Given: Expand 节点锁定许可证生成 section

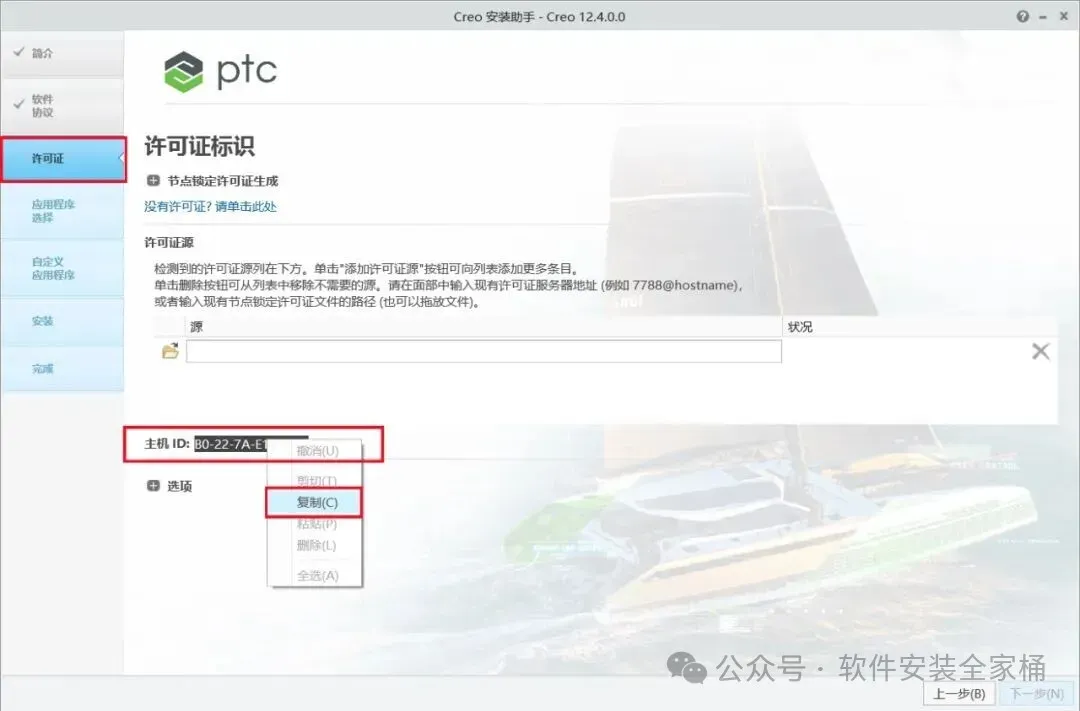Looking at the screenshot, I should point(153,181).
